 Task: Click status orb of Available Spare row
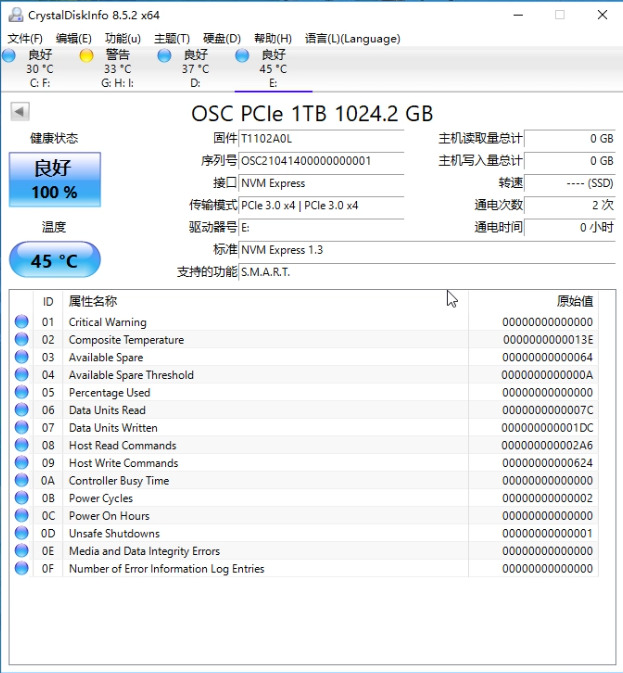[x=21, y=357]
